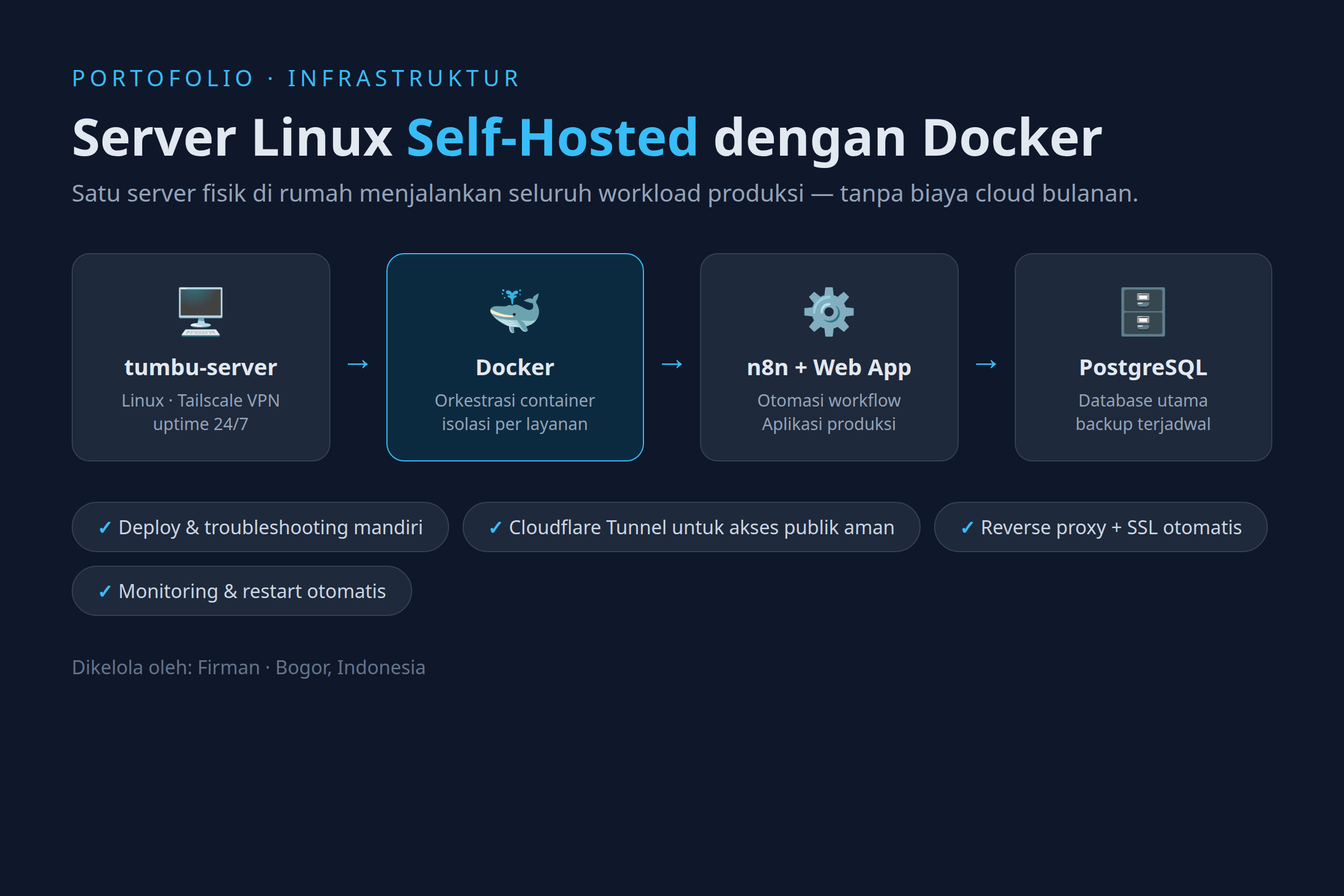
Task: Click the file cabinet icon above PostgreSQL
Action: (1143, 312)
